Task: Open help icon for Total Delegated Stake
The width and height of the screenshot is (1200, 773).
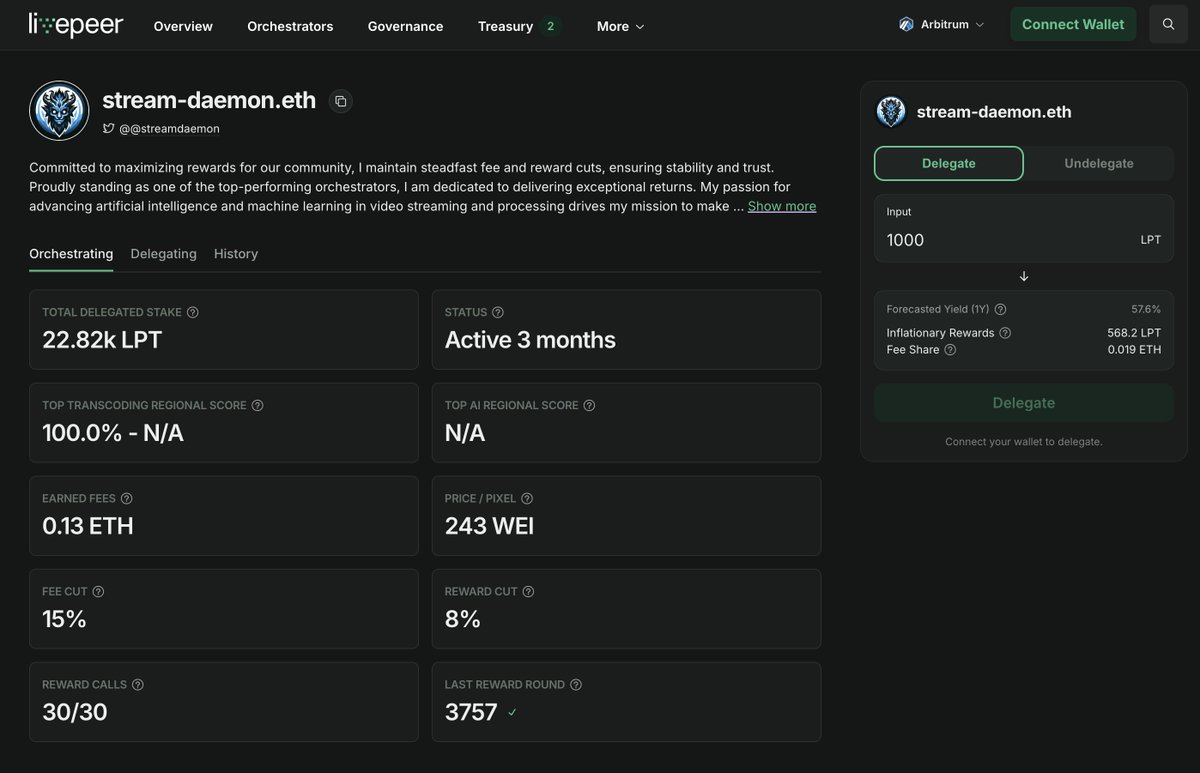Action: 193,312
